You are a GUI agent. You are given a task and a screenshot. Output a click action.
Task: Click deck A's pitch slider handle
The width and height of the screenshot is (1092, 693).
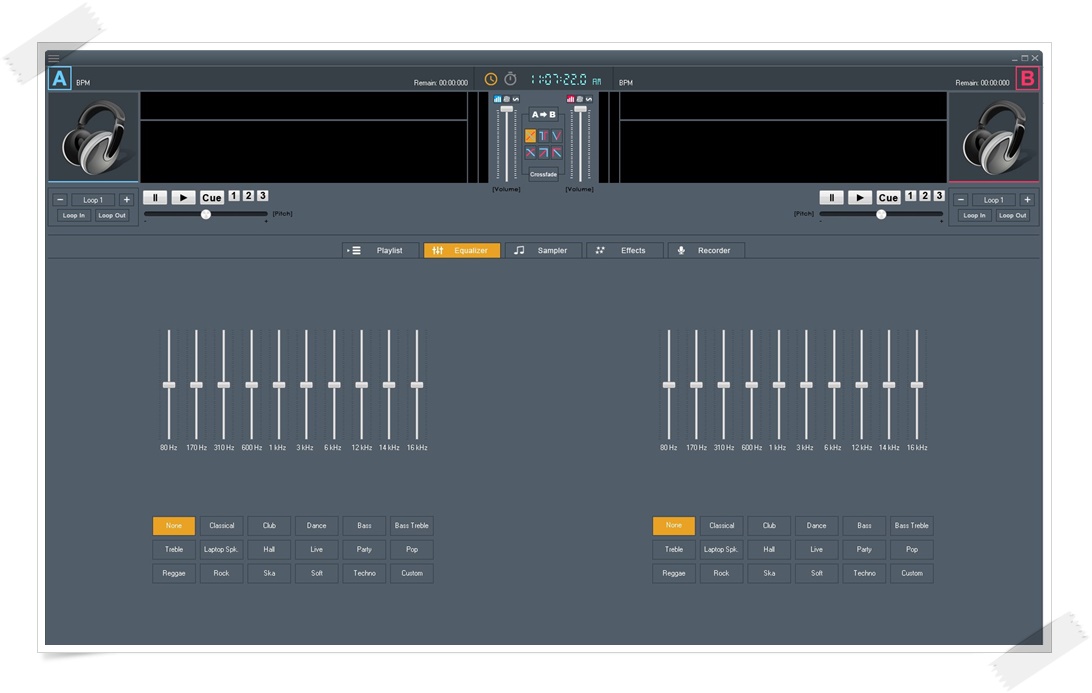tap(206, 214)
